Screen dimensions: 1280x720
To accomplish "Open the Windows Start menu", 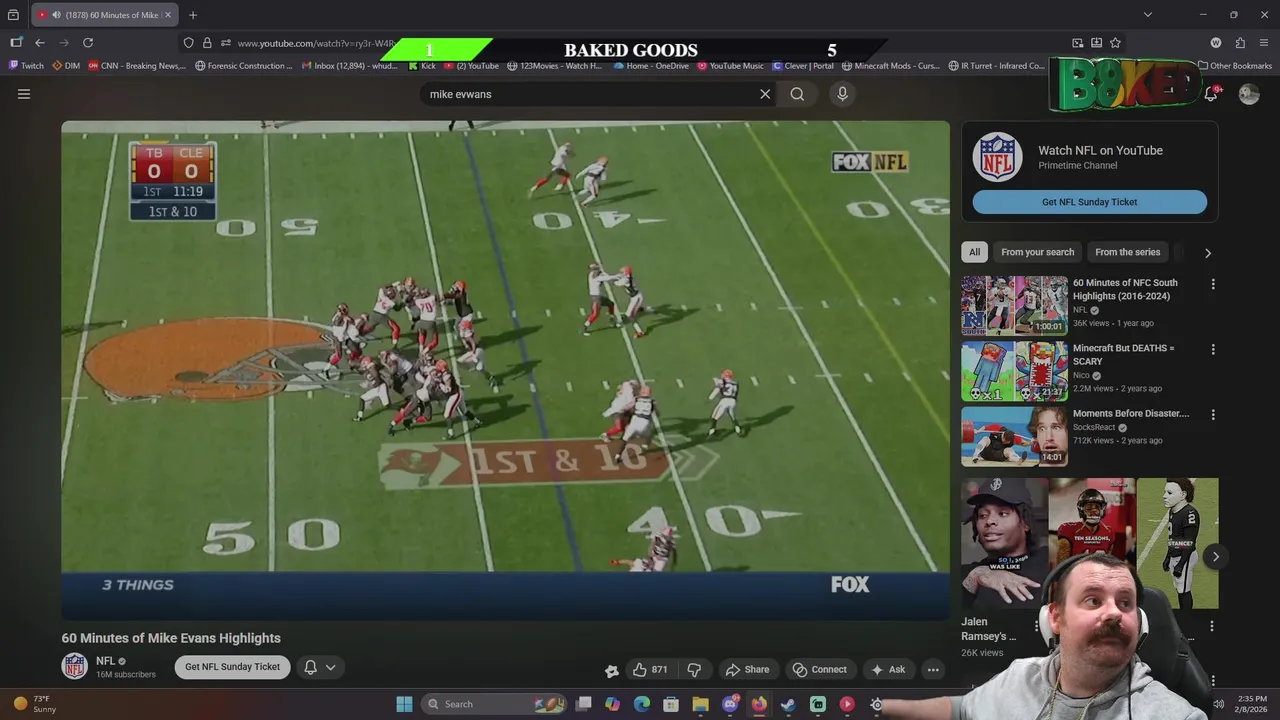I will [x=404, y=704].
